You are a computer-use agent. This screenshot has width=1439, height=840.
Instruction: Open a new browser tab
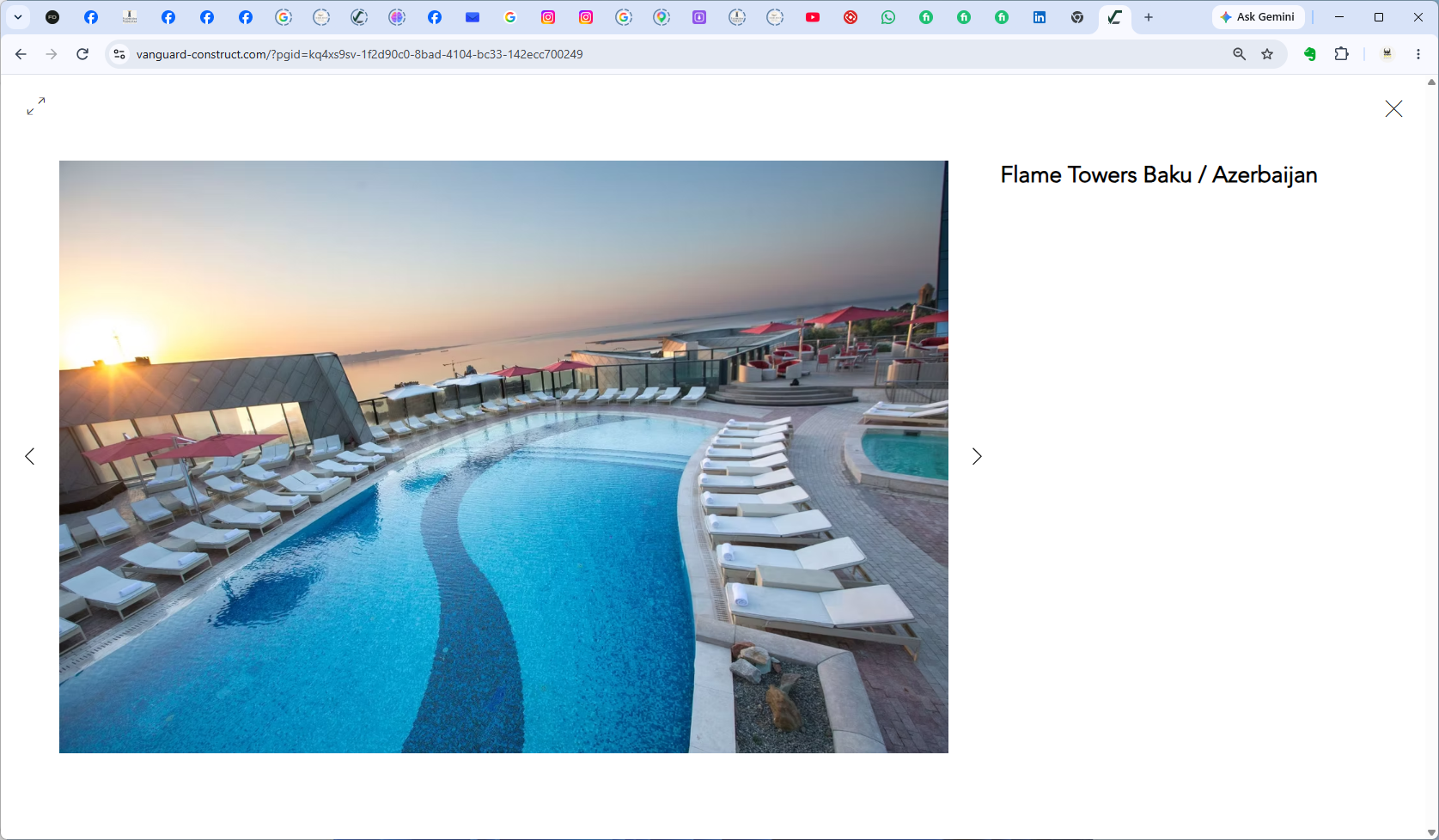[1149, 17]
